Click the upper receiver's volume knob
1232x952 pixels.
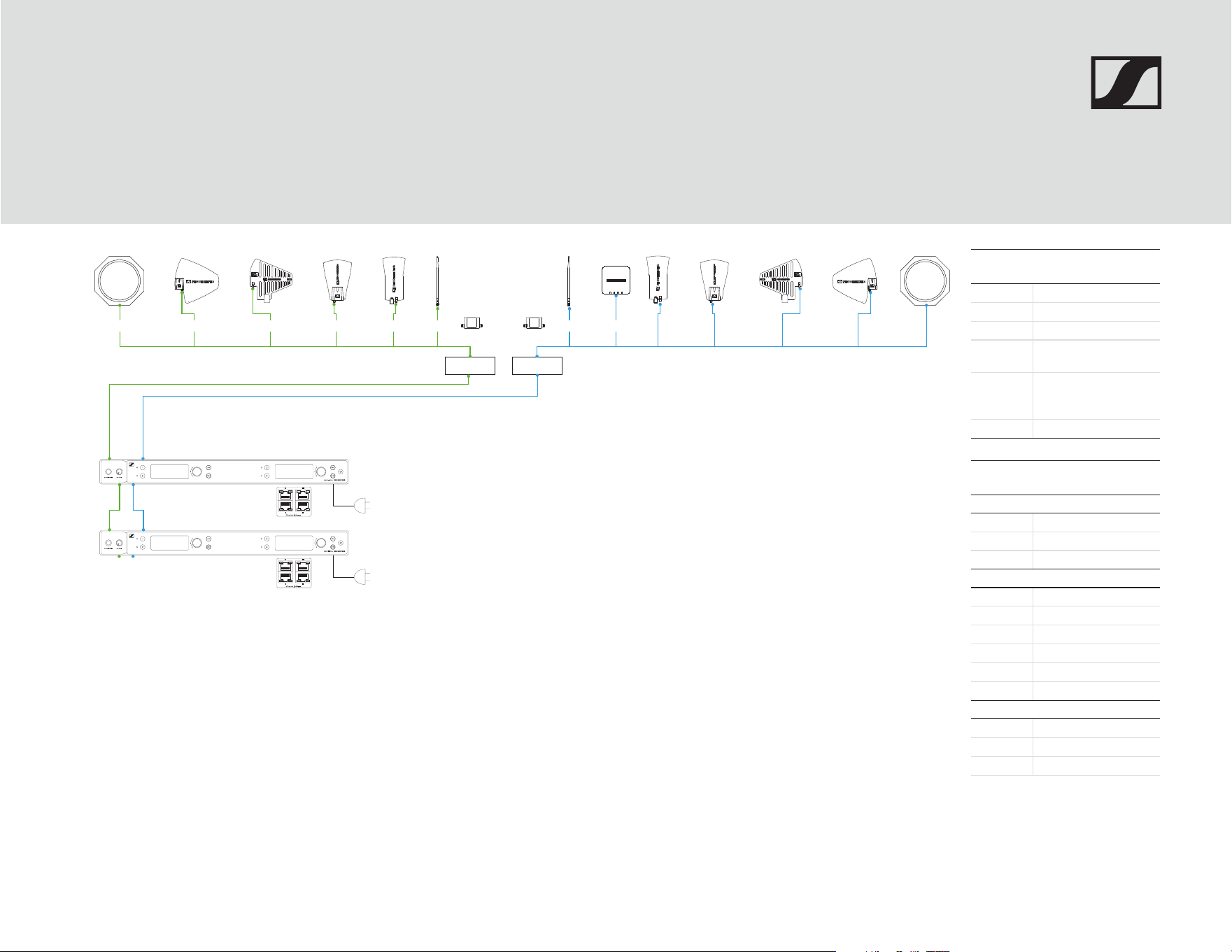pyautogui.click(x=119, y=471)
